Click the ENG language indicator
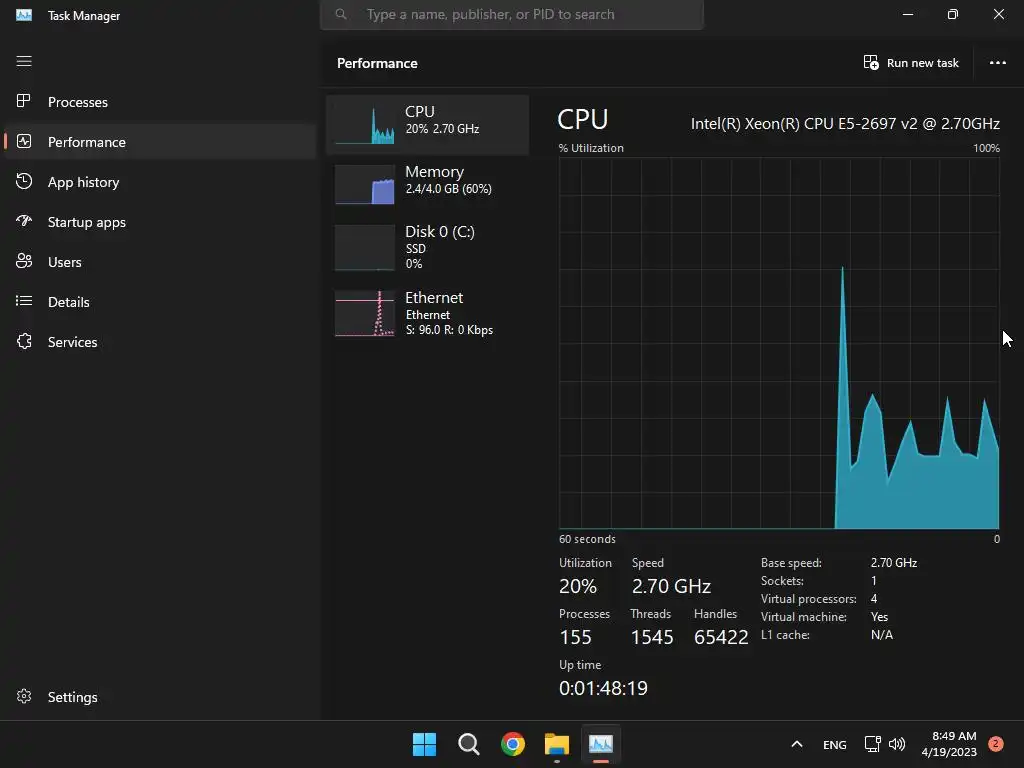The width and height of the screenshot is (1024, 768). tap(835, 744)
